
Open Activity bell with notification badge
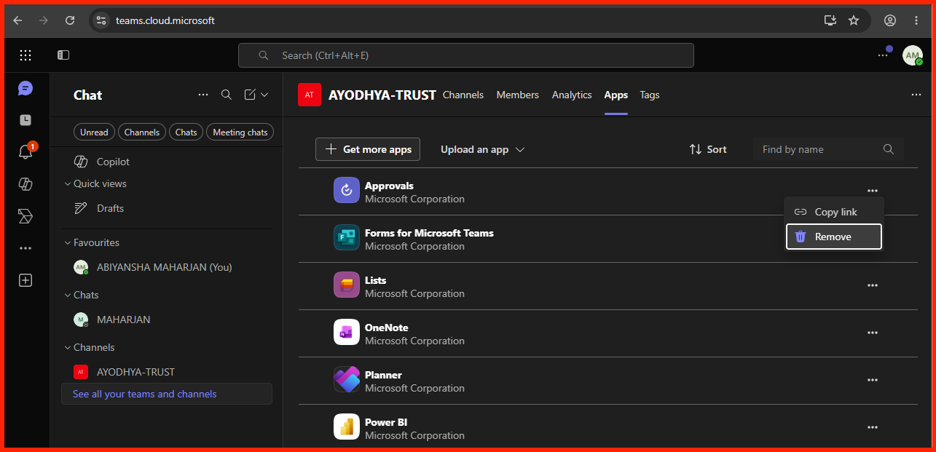click(x=26, y=152)
